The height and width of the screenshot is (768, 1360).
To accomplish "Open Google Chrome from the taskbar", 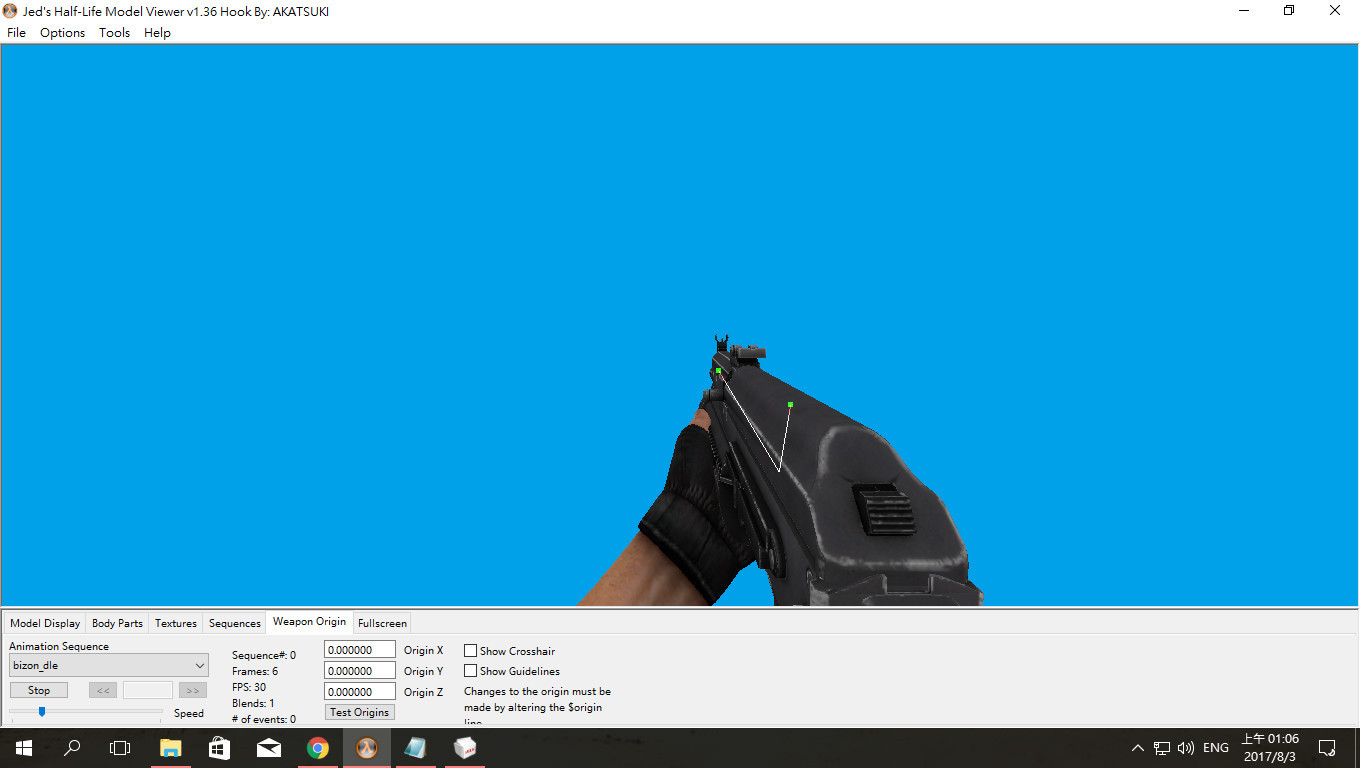I will tap(318, 747).
